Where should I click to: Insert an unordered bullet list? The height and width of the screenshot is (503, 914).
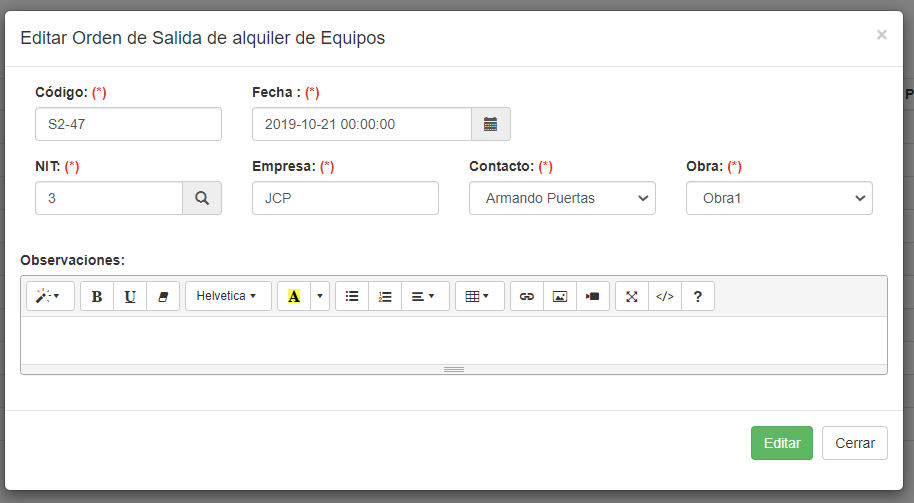(x=351, y=296)
